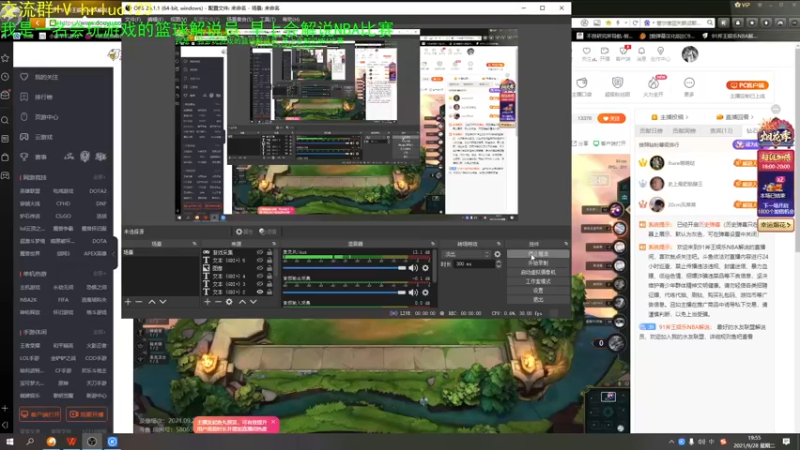Open transition properties gear icon

(x=497, y=254)
